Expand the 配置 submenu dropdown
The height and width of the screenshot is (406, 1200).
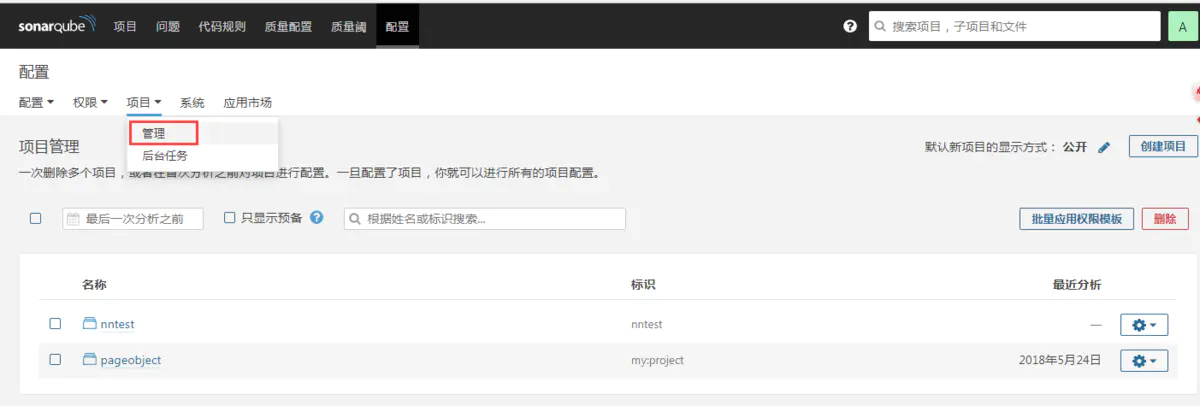[37, 102]
